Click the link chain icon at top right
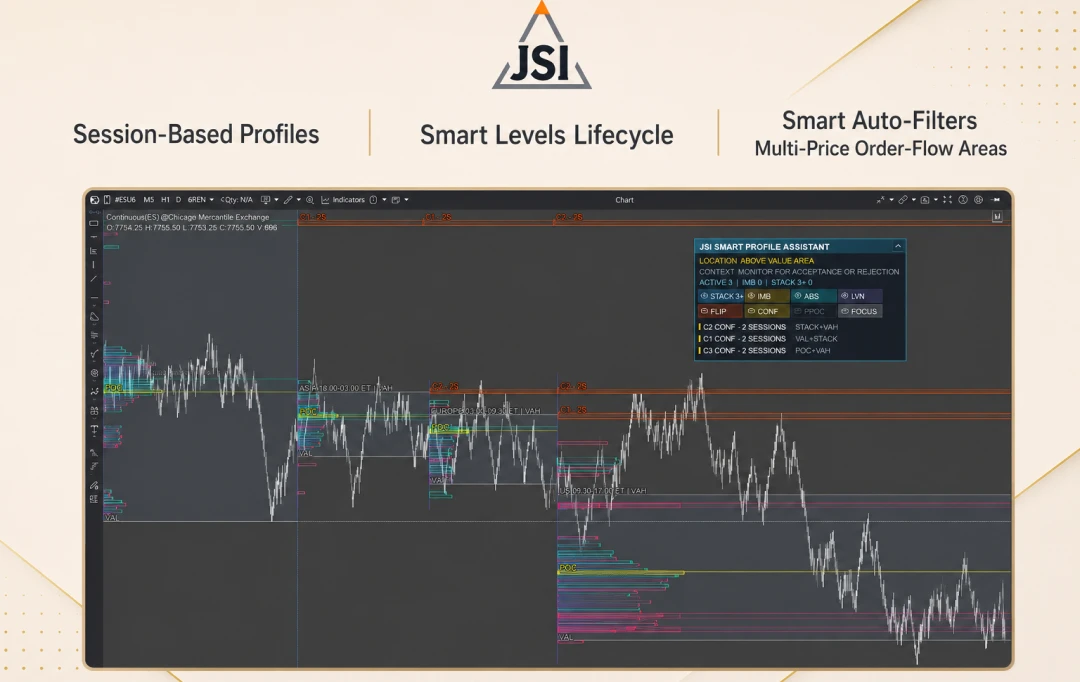The height and width of the screenshot is (682, 1080). [903, 200]
